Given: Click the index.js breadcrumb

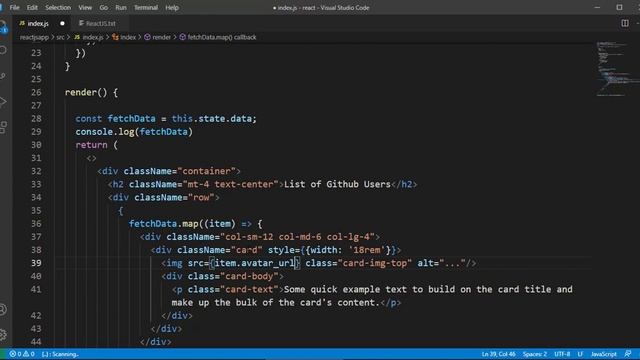Looking at the screenshot, I should (89, 37).
